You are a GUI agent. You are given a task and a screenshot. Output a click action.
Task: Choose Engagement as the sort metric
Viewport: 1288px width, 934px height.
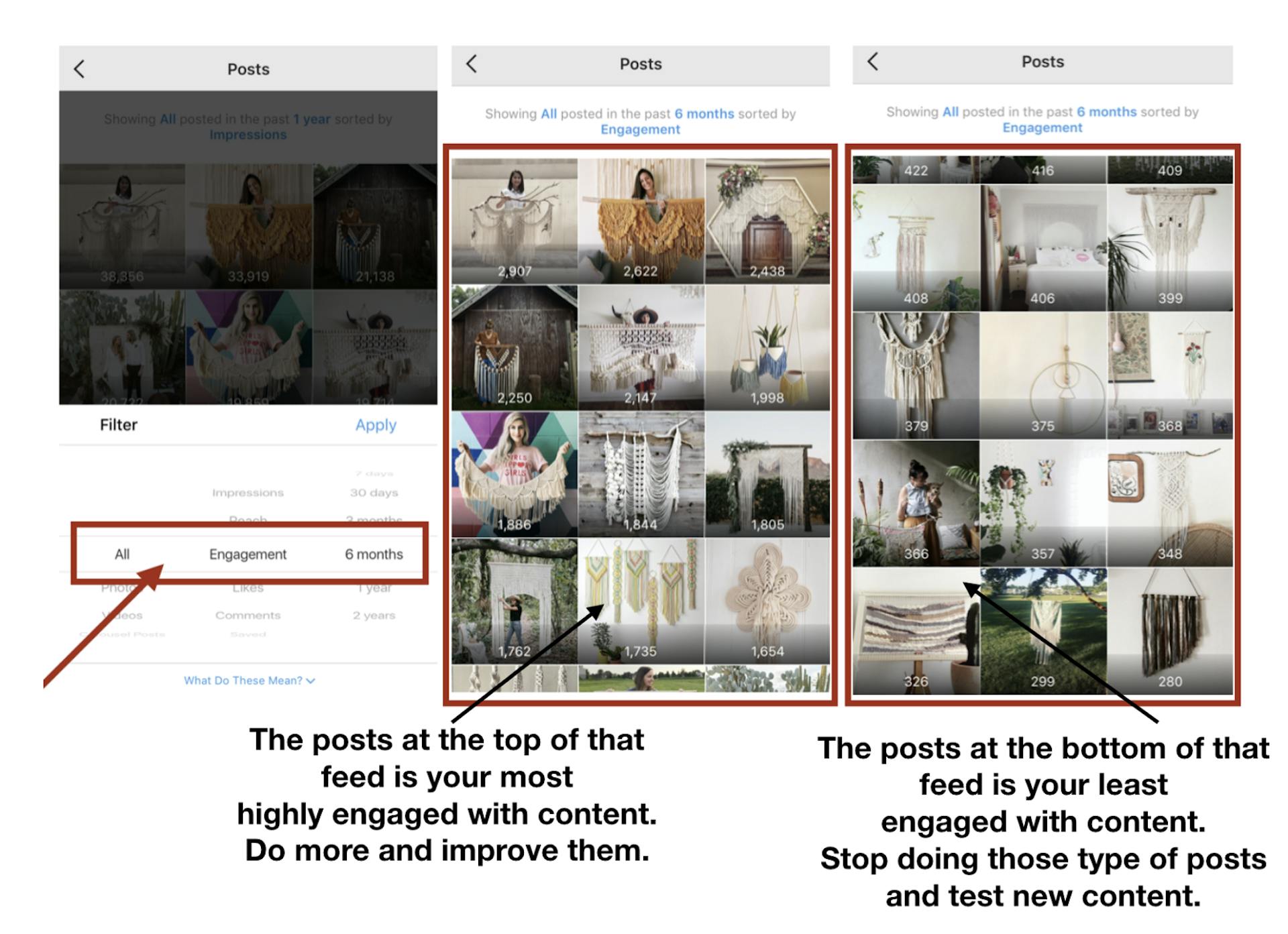coord(248,554)
